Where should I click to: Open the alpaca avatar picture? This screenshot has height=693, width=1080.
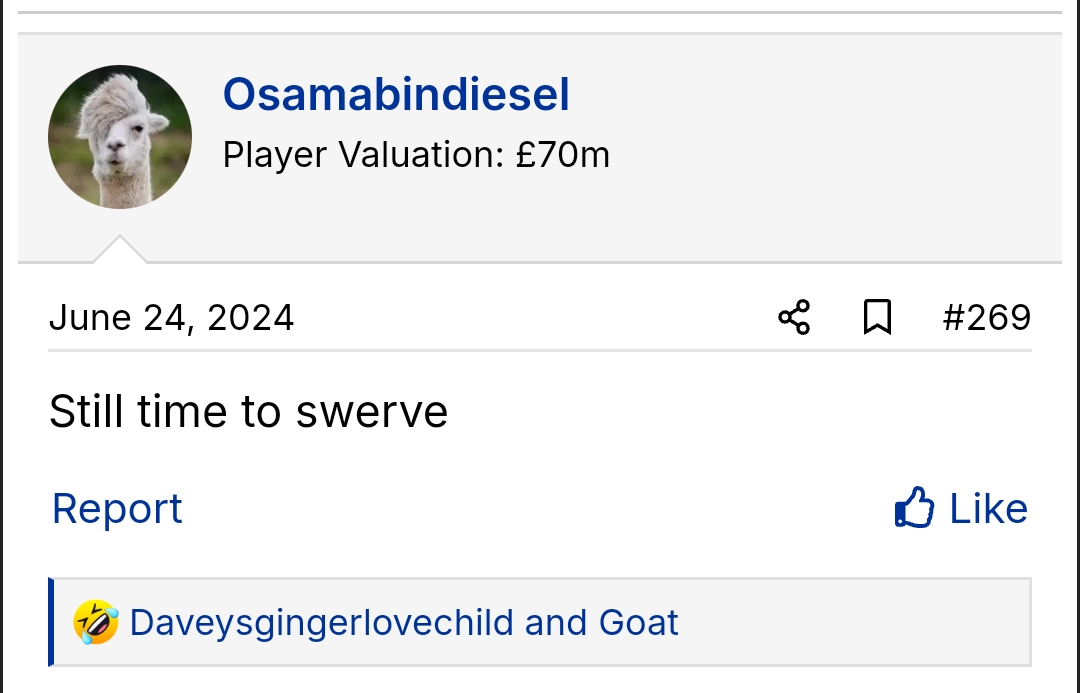(120, 137)
